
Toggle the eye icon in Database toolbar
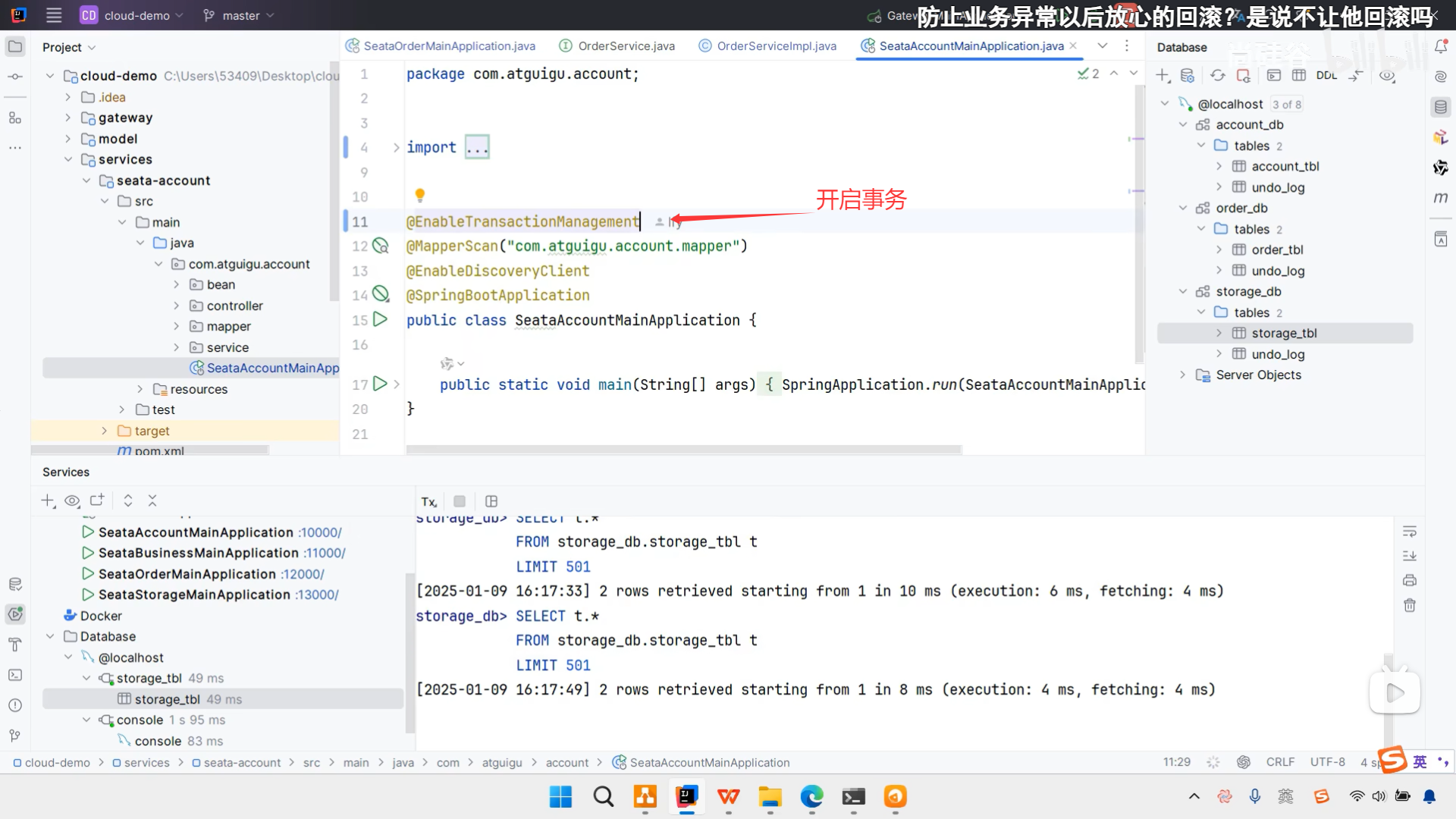pos(1387,75)
